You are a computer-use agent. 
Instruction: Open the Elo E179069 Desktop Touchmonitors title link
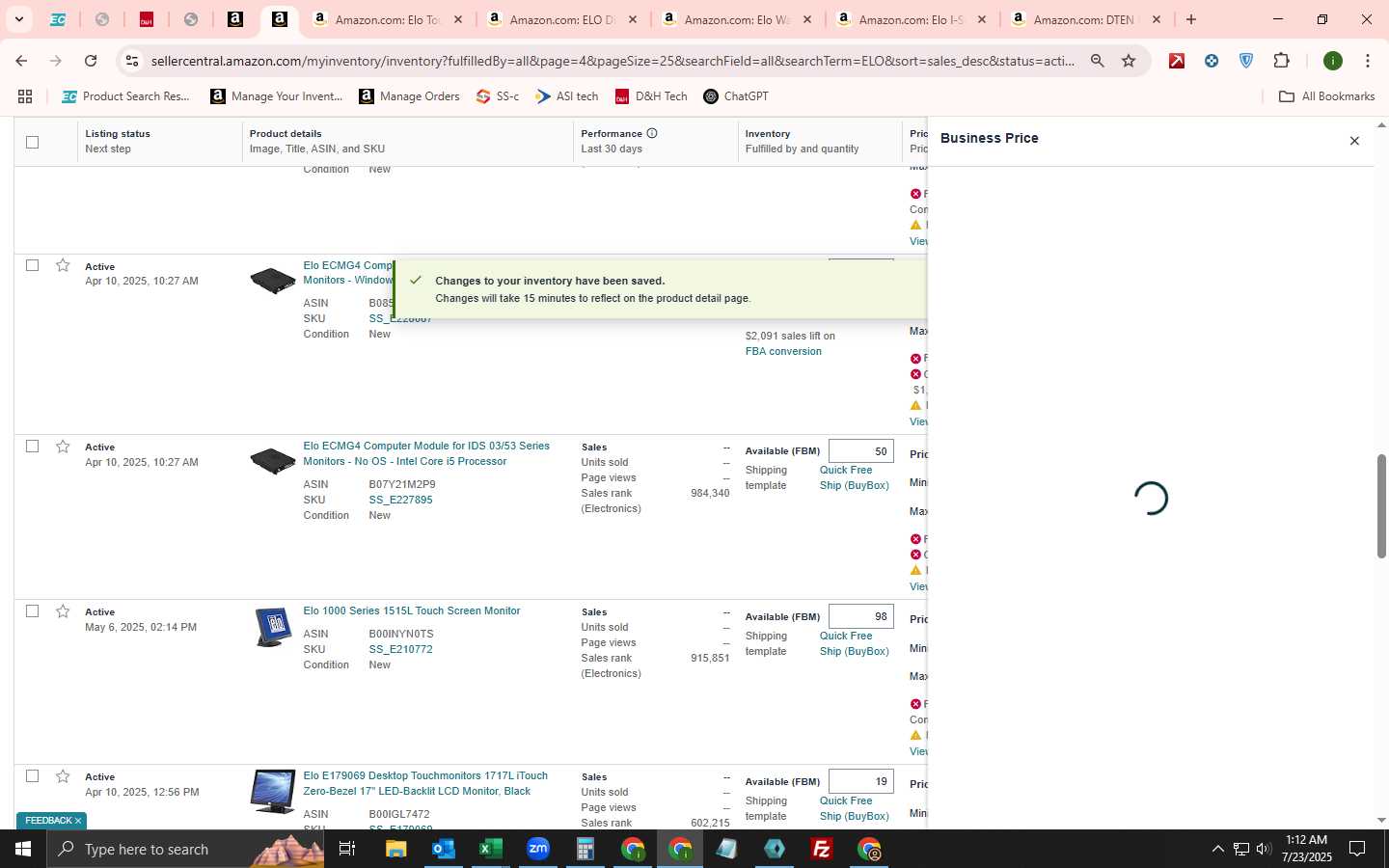pos(425,783)
